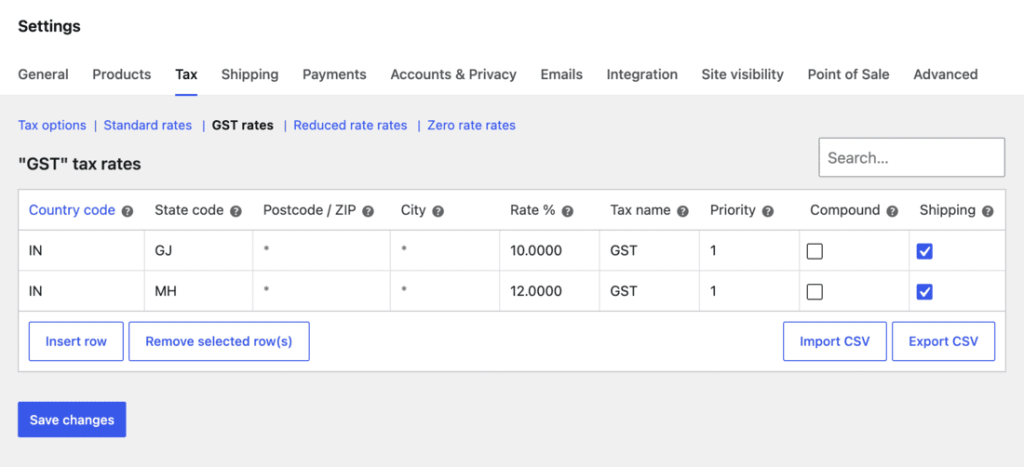The height and width of the screenshot is (467, 1024).
Task: Uncheck Shipping checkbox for MH row
Action: (924, 292)
